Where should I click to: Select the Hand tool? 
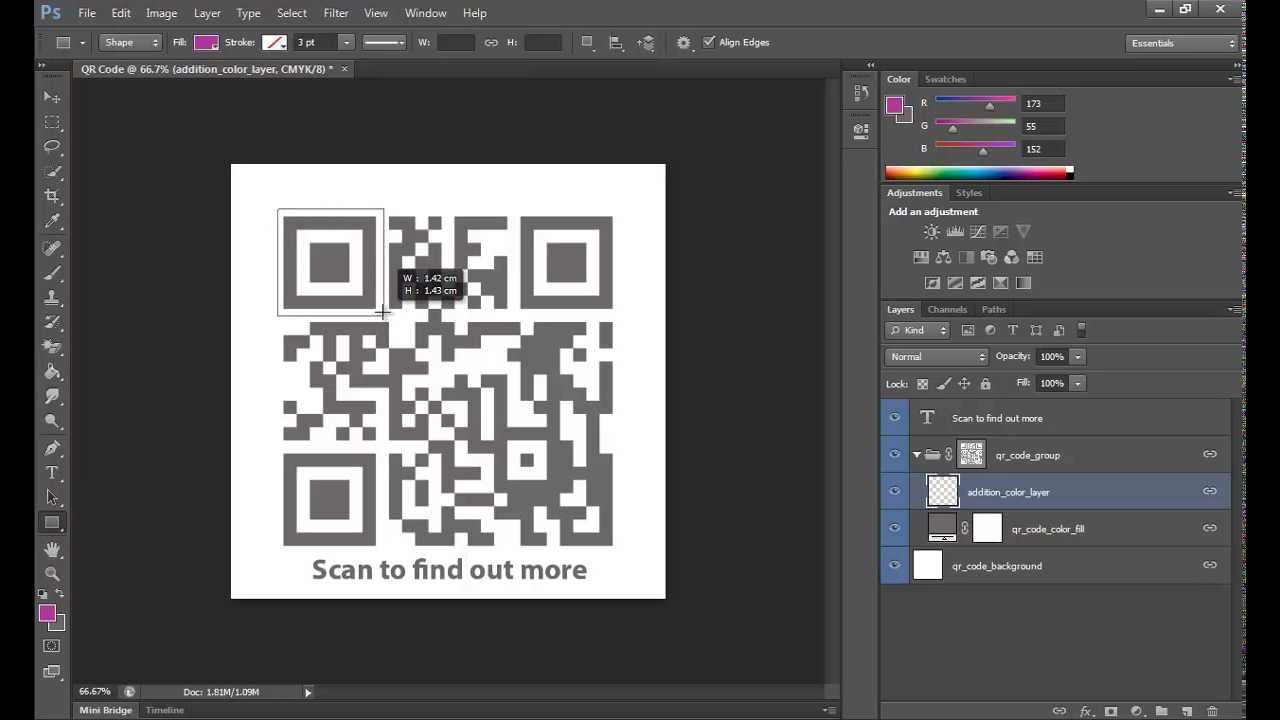click(52, 550)
